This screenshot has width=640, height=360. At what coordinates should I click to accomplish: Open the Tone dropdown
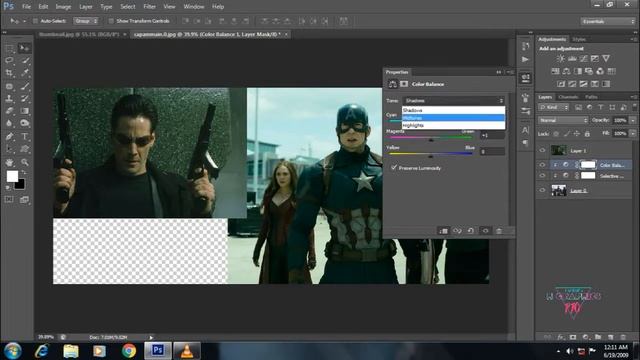(453, 101)
